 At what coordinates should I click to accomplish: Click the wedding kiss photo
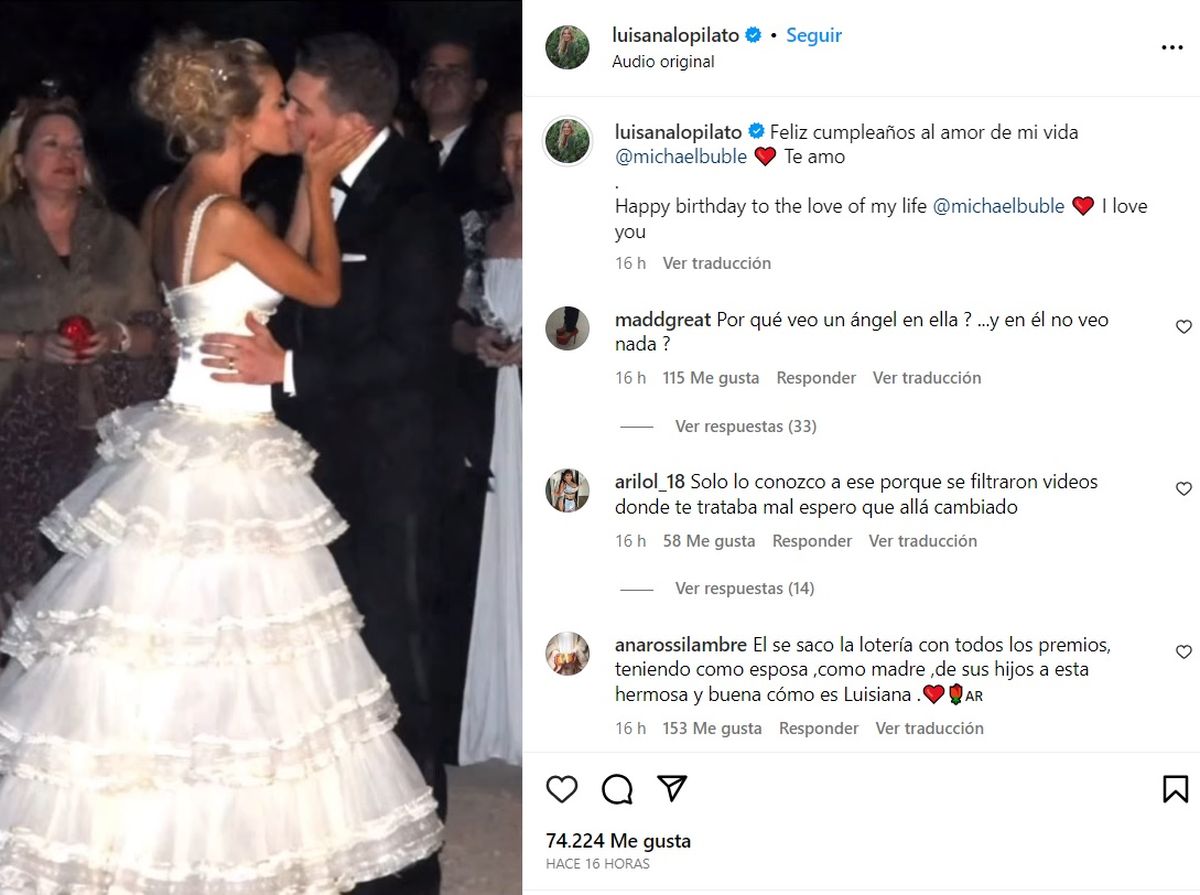[x=261, y=447]
